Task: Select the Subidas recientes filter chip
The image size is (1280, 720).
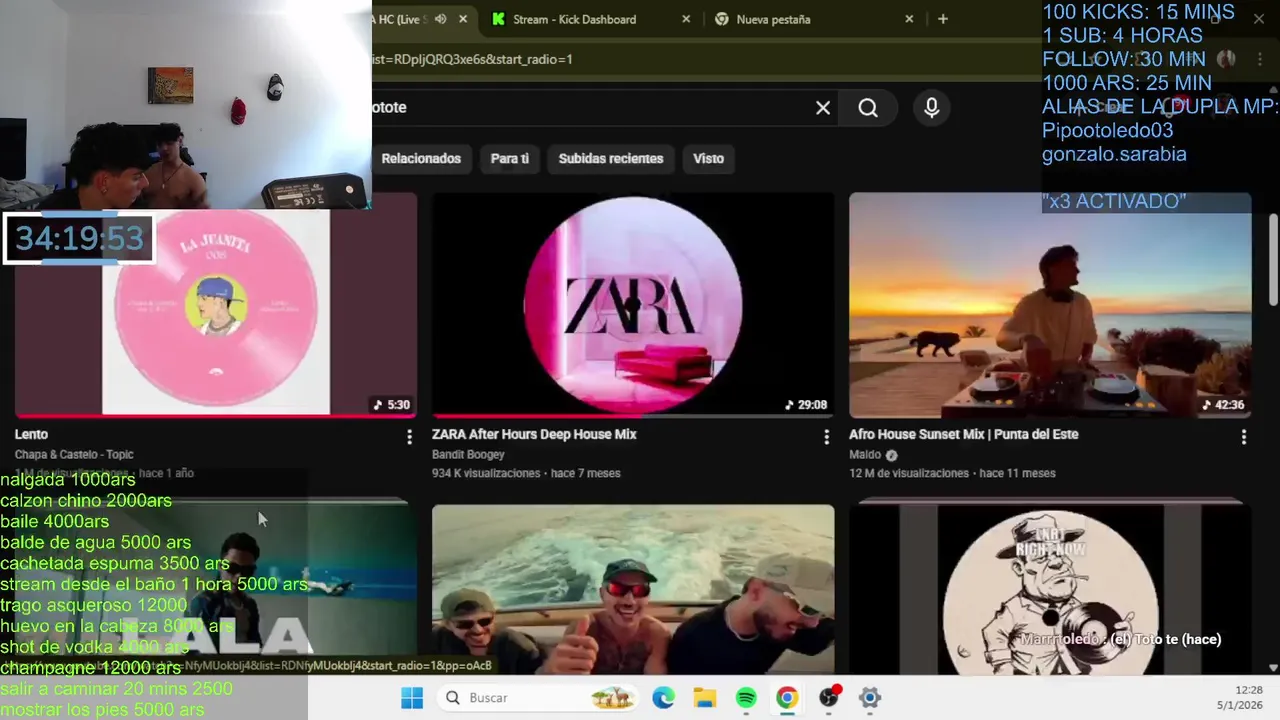Action: pyautogui.click(x=611, y=158)
